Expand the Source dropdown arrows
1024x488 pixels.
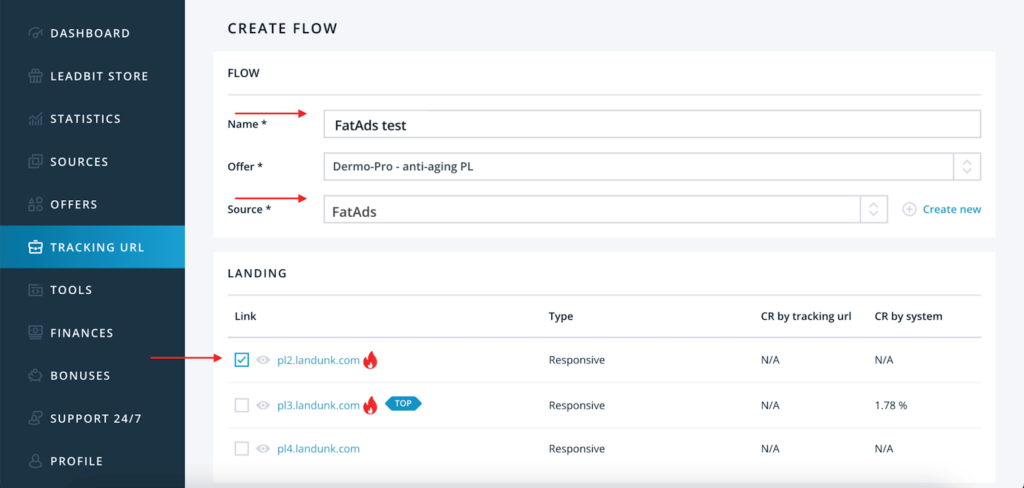(873, 210)
